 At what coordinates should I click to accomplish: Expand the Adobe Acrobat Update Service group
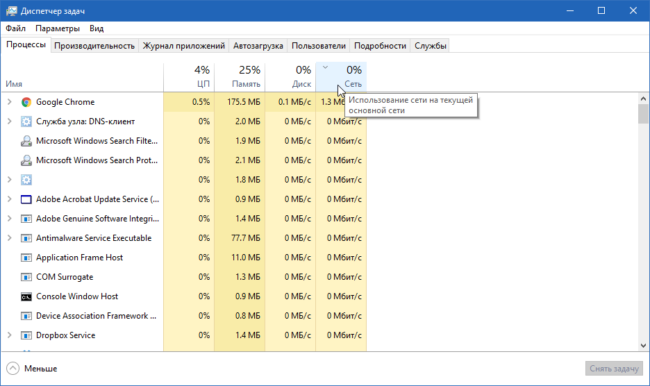click(10, 199)
